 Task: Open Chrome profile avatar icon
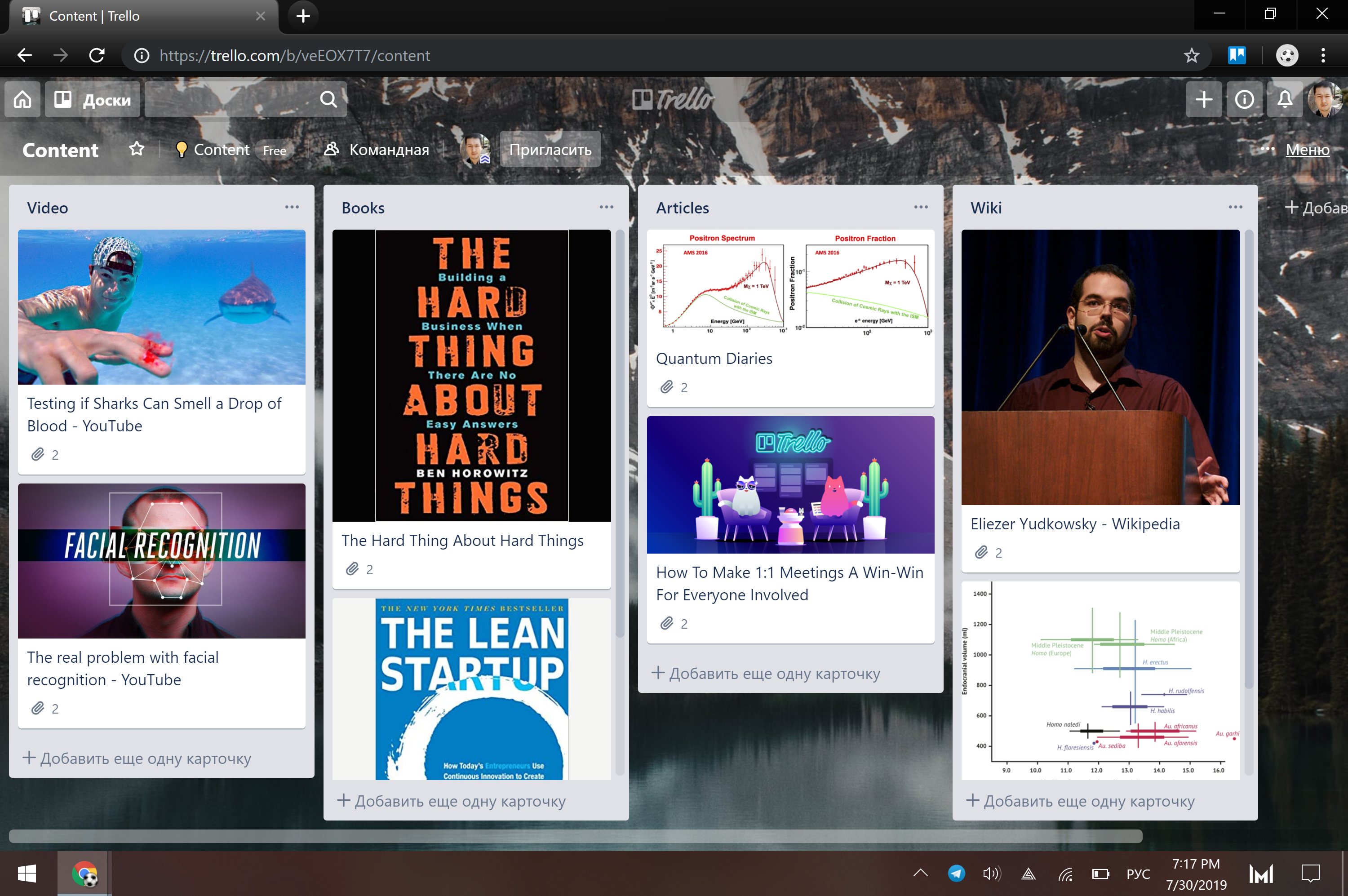click(1287, 55)
